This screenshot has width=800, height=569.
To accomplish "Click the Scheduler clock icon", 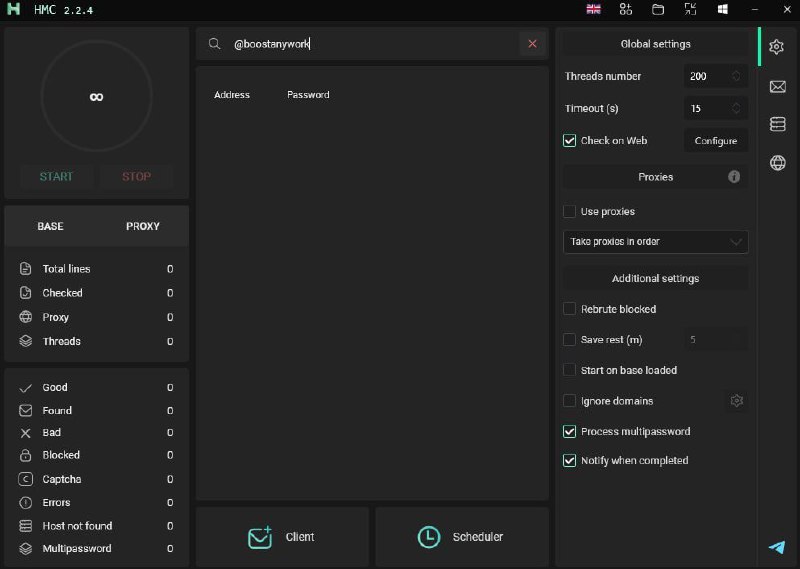I will (429, 537).
